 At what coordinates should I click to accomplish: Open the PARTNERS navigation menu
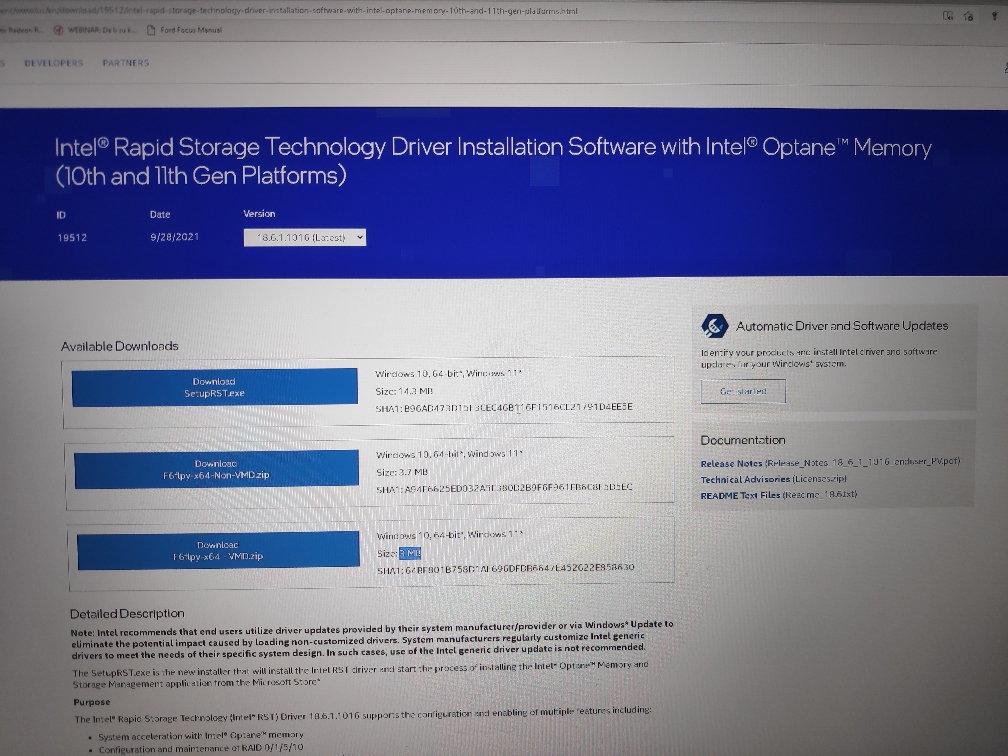pyautogui.click(x=126, y=62)
